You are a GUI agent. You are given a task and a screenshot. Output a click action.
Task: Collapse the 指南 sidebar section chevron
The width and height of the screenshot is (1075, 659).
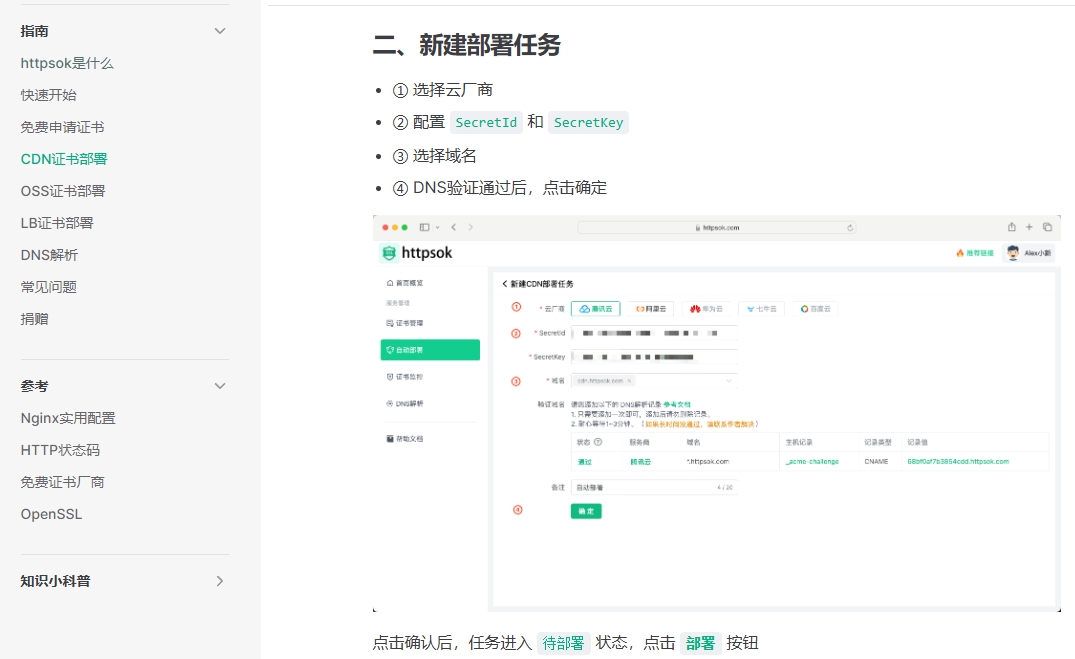[x=220, y=31]
